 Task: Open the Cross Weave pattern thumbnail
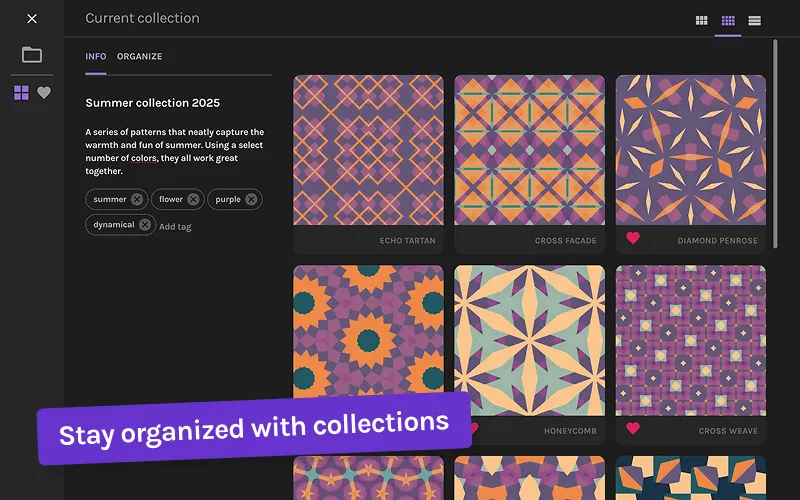click(691, 340)
